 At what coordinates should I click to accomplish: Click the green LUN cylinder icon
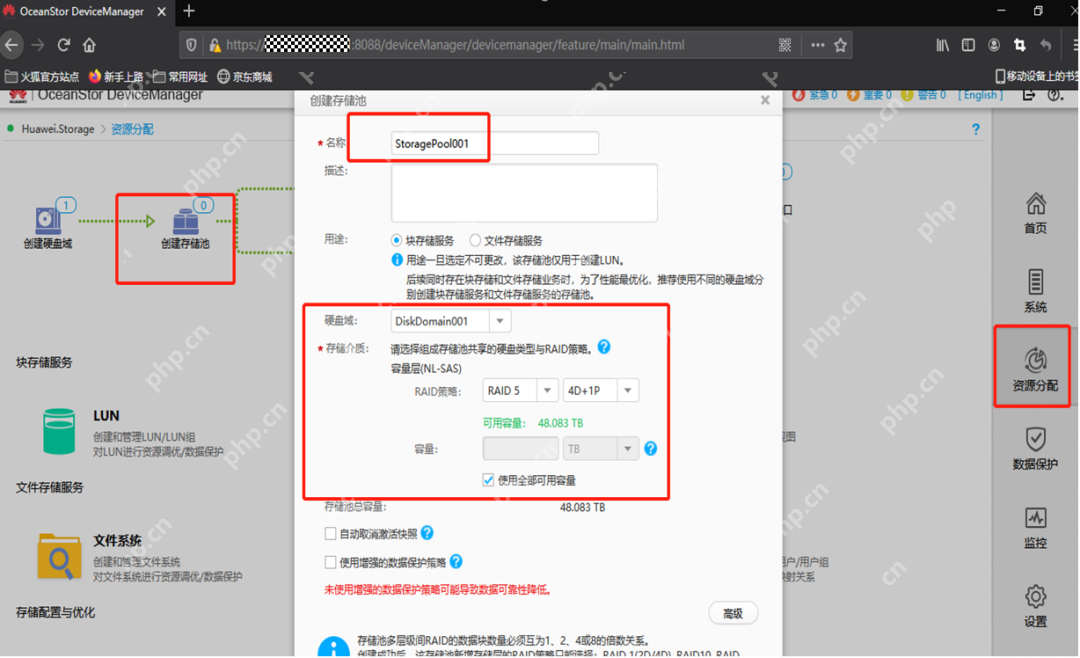pos(60,431)
